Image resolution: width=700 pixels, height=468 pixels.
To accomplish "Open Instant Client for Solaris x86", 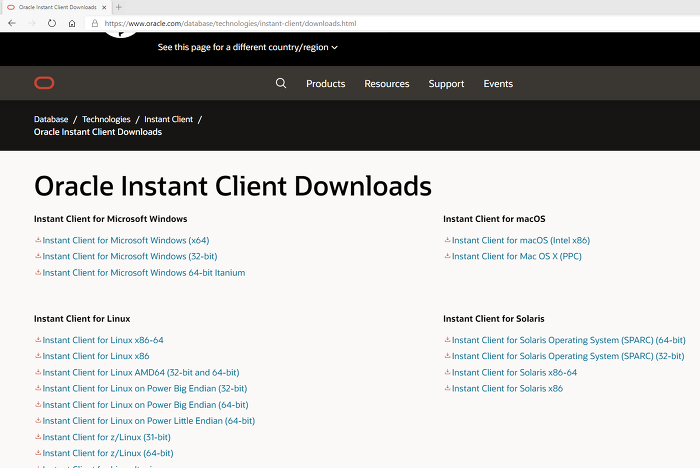I will pos(507,389).
